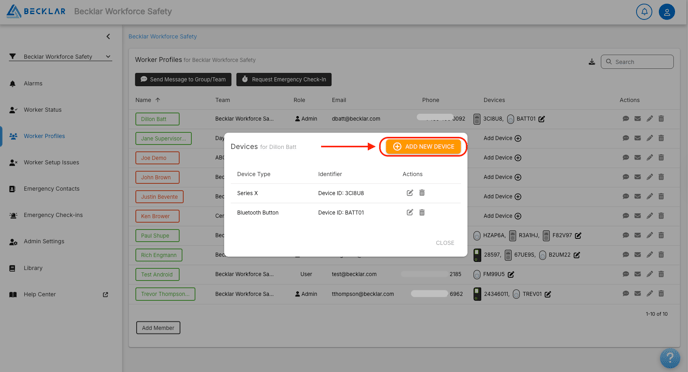Focus the Search input field
Screen dimensions: 688x372
[x=637, y=62]
